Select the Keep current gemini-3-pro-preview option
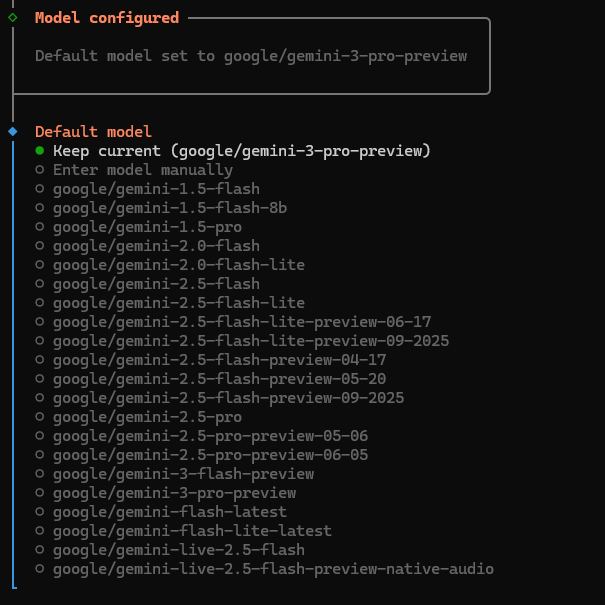 click(x=241, y=151)
